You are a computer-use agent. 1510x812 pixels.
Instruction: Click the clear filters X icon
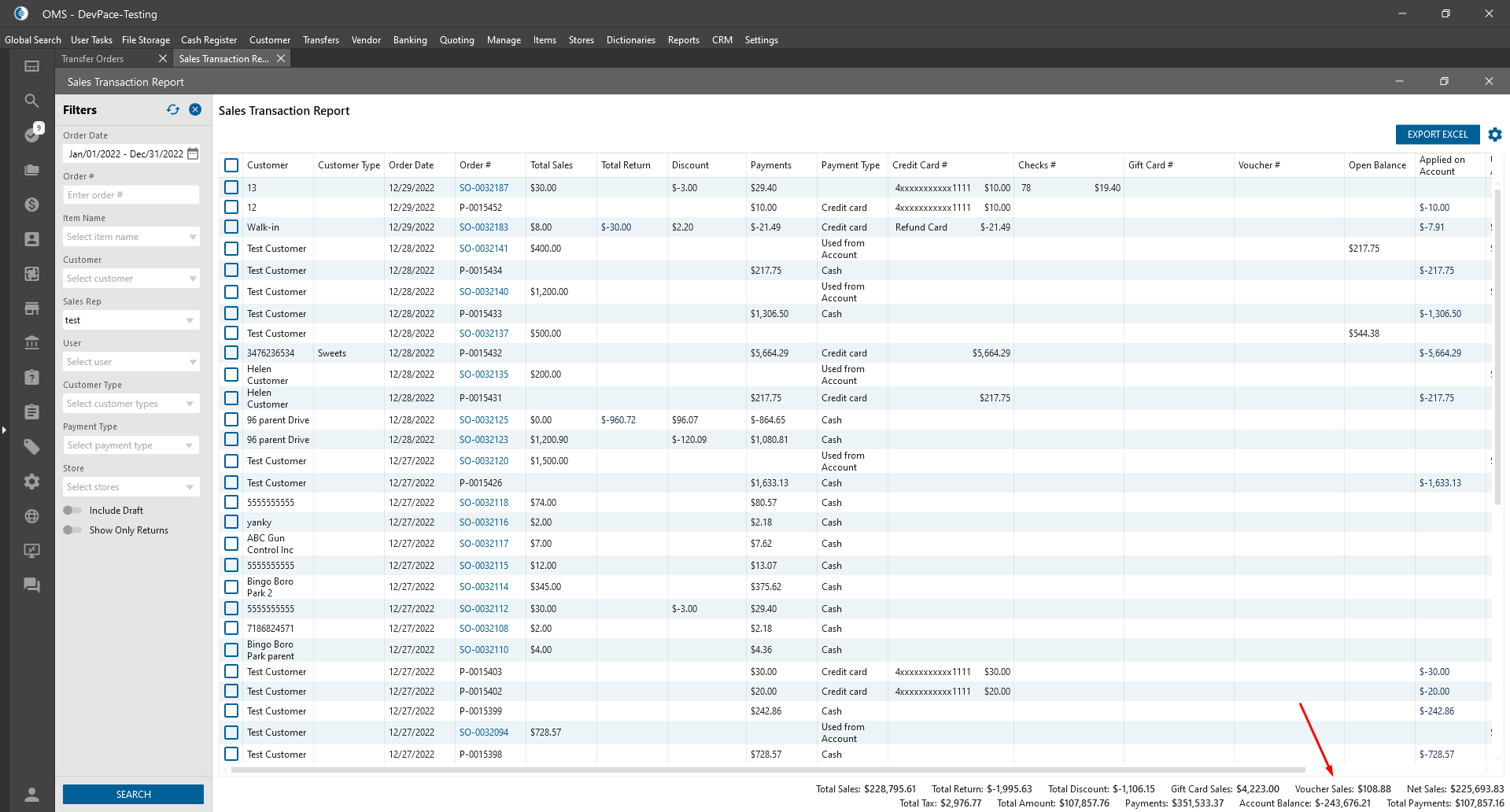[x=195, y=110]
